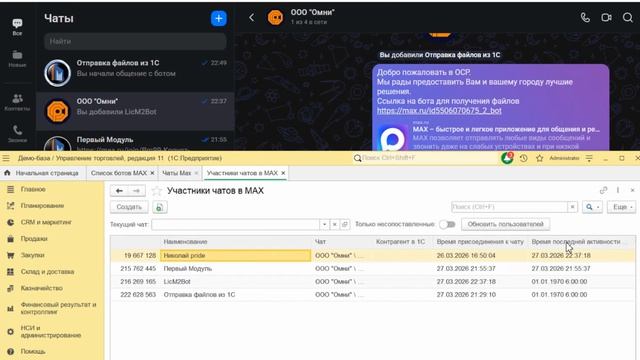Viewport: 640px width, 360px height.
Task: Open 1C notifications bell icon
Action: (x=507, y=158)
